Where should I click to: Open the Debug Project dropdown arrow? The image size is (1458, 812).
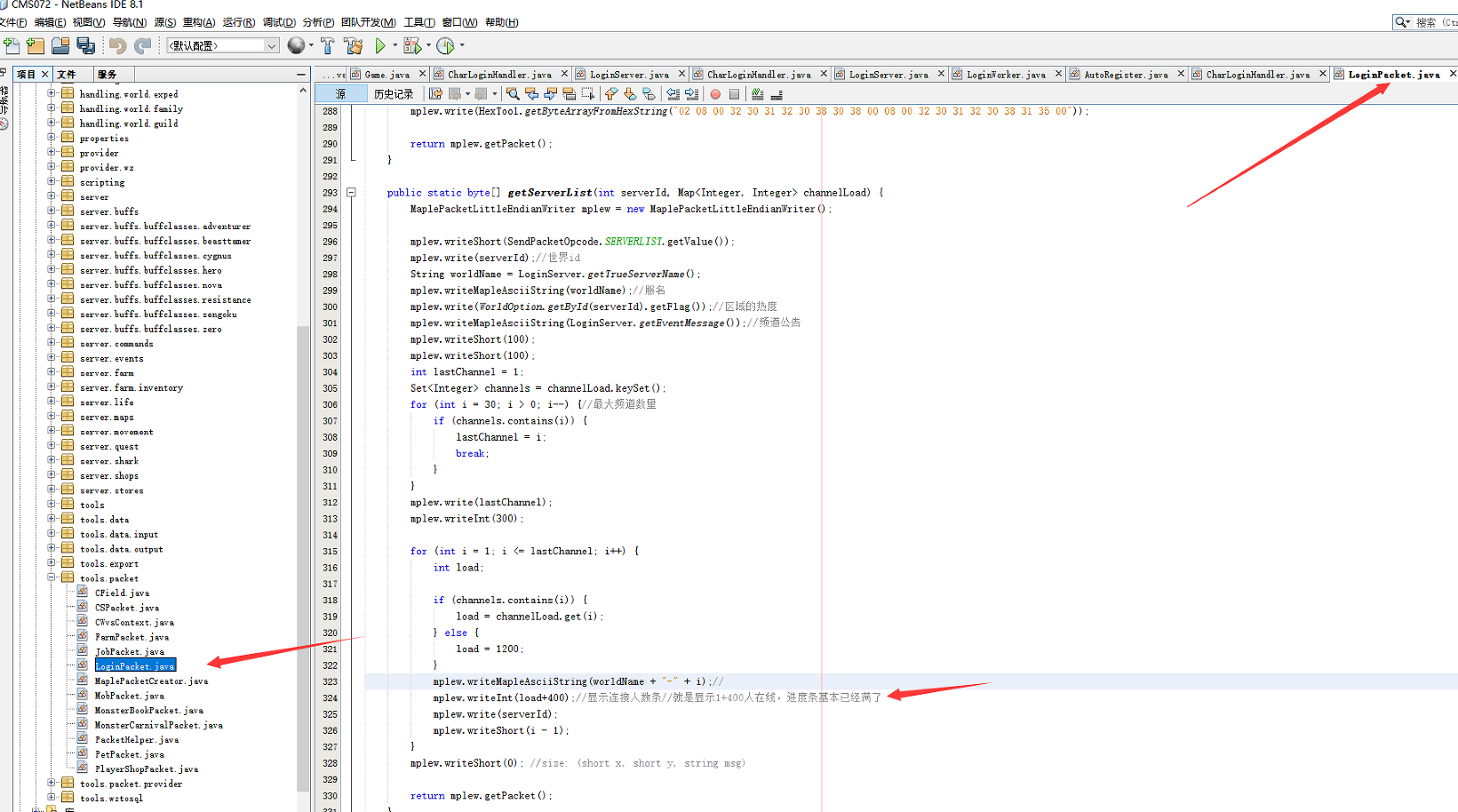pyautogui.click(x=428, y=45)
